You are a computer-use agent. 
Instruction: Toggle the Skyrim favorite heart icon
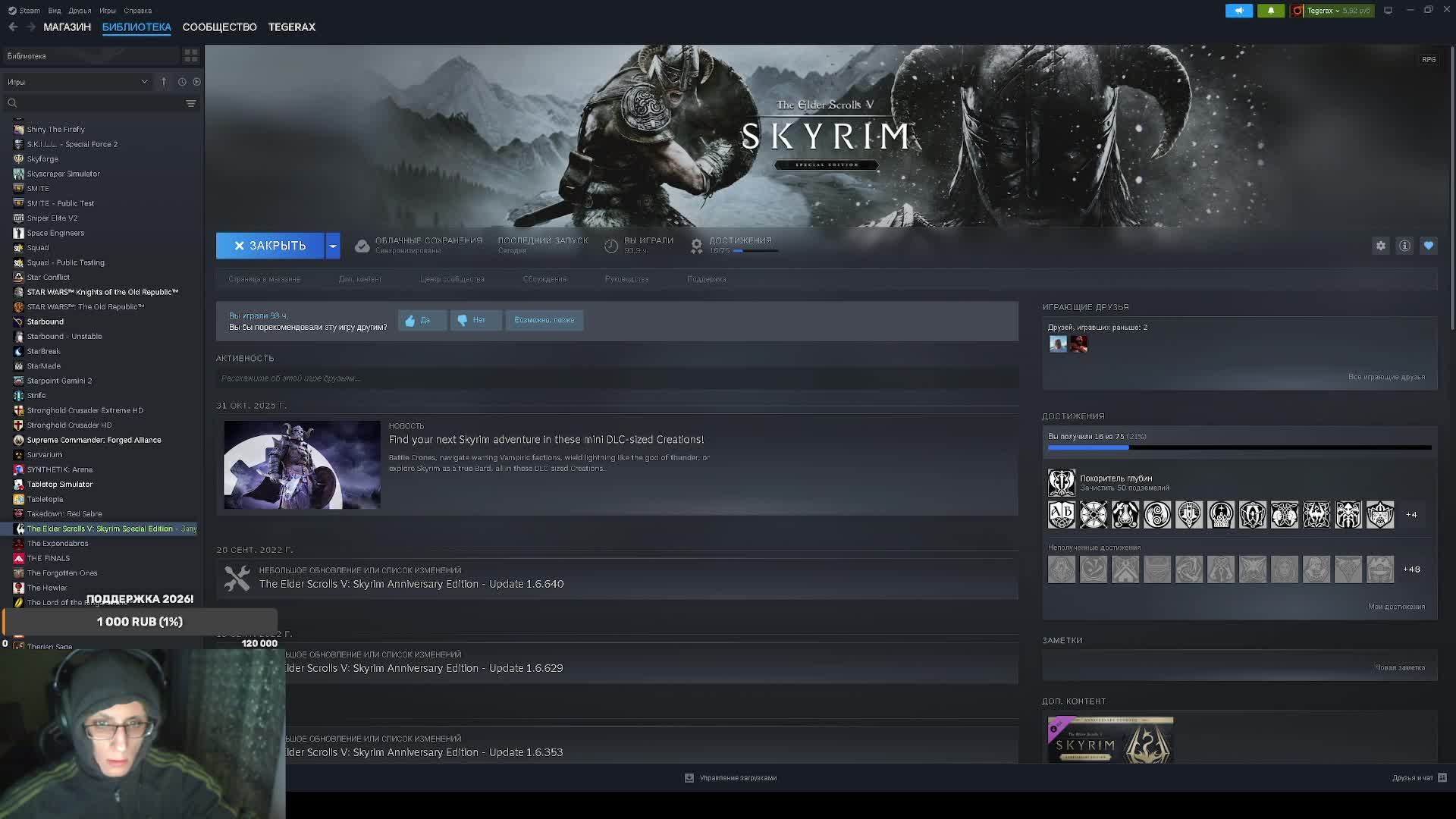pos(1429,246)
